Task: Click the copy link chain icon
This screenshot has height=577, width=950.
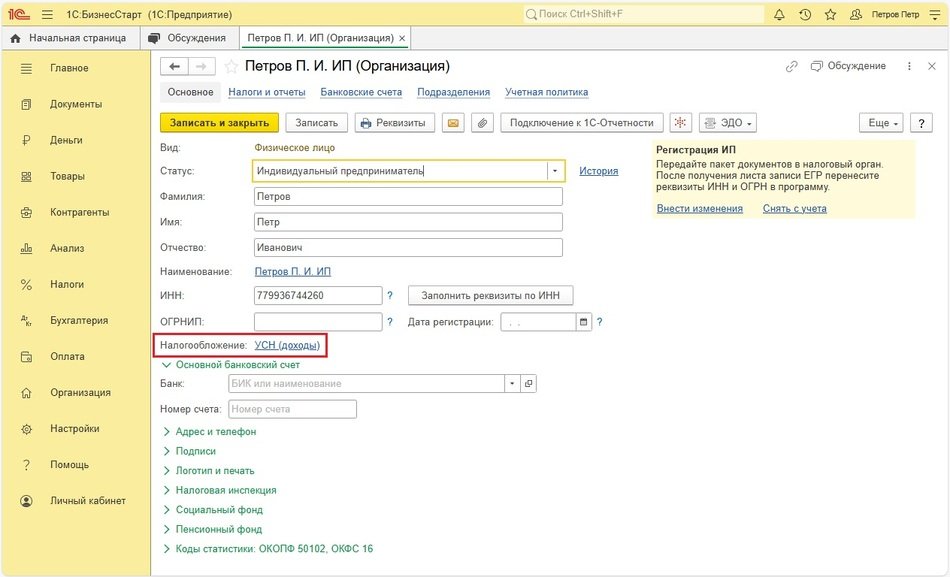Action: pyautogui.click(x=792, y=67)
